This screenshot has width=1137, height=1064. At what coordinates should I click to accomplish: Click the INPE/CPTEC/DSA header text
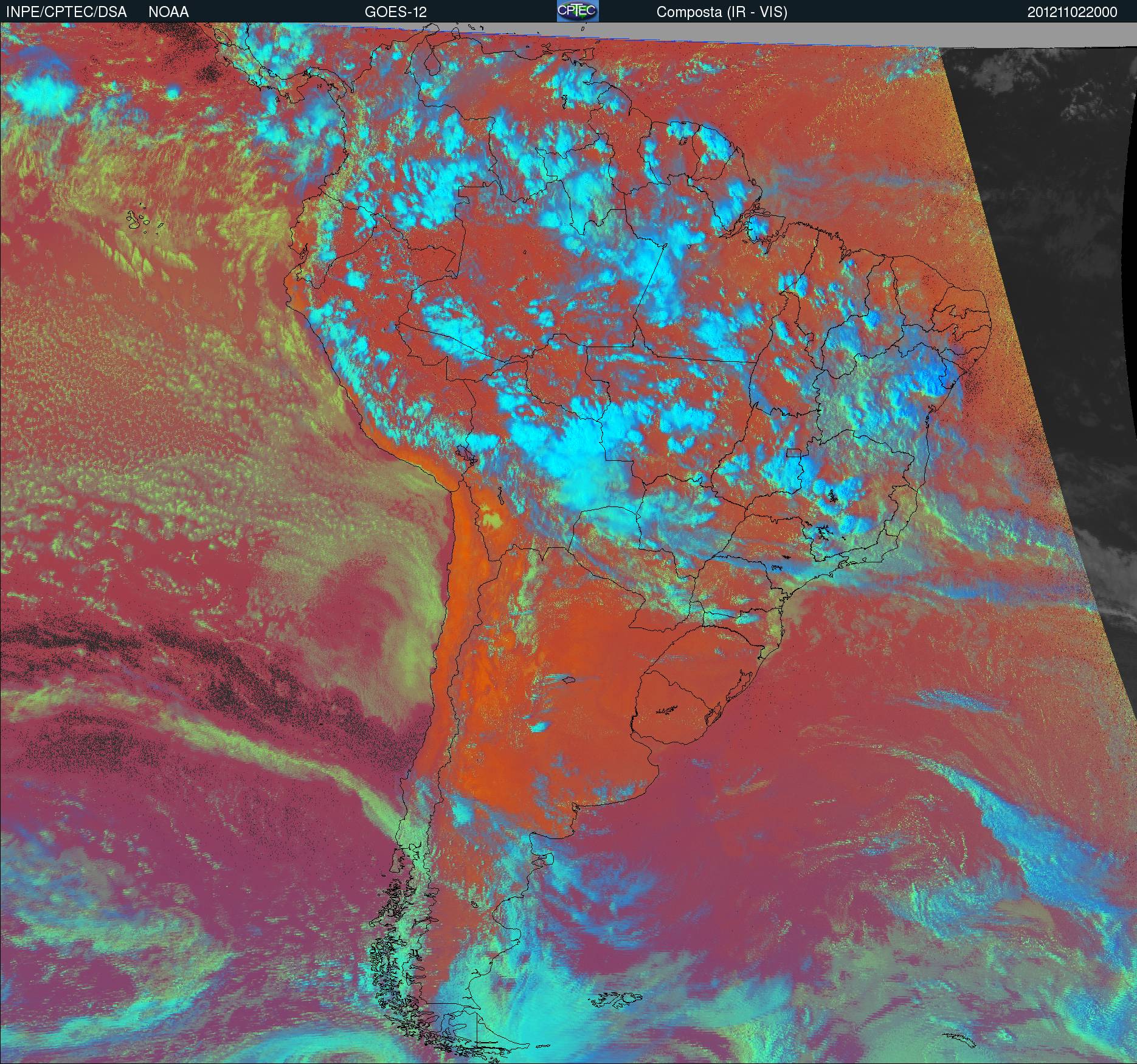66,12
